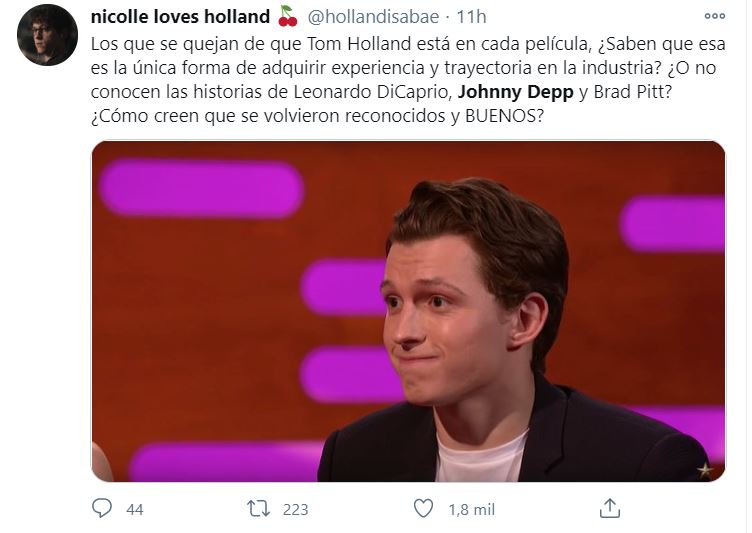The image size is (752, 533).
Task: Open the round profile avatar
Action: pos(47,35)
